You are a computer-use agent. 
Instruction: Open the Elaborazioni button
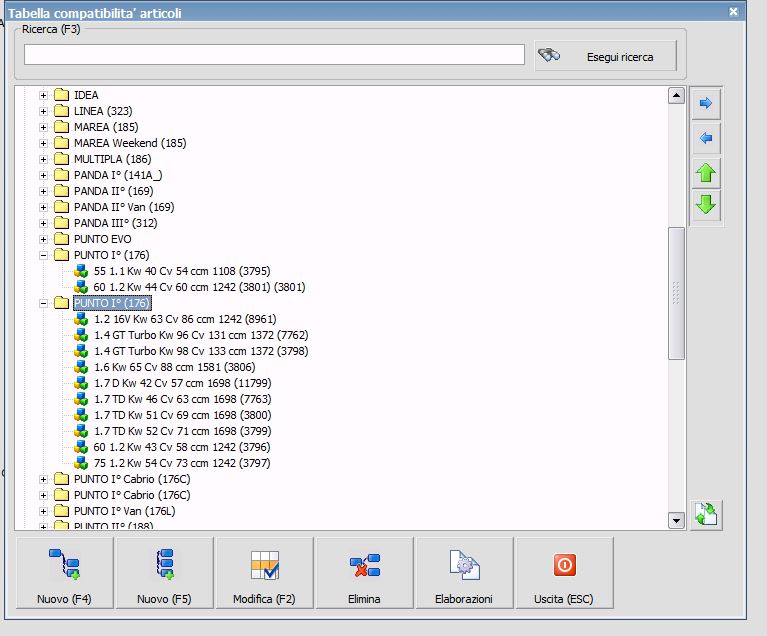[x=464, y=573]
